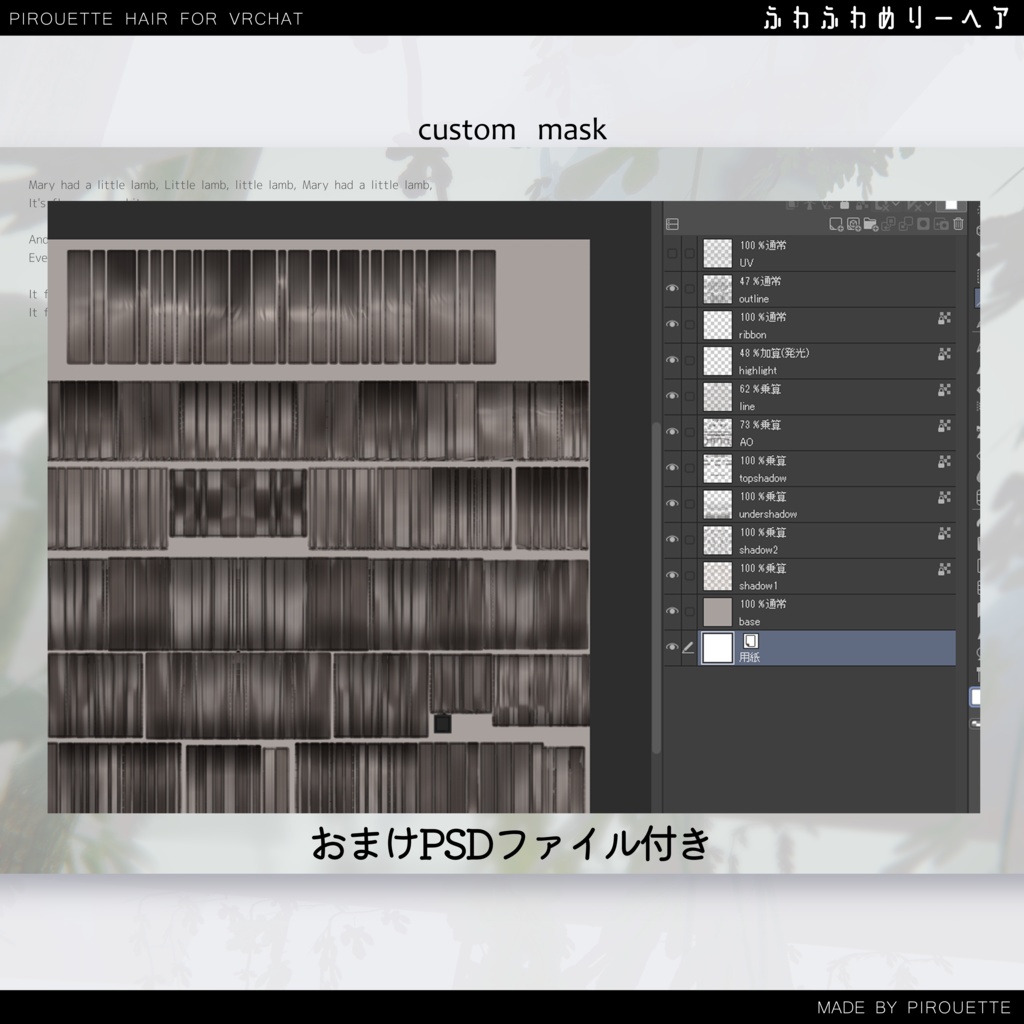
Task: Click lock transparency icon on line layer
Action: click(944, 390)
